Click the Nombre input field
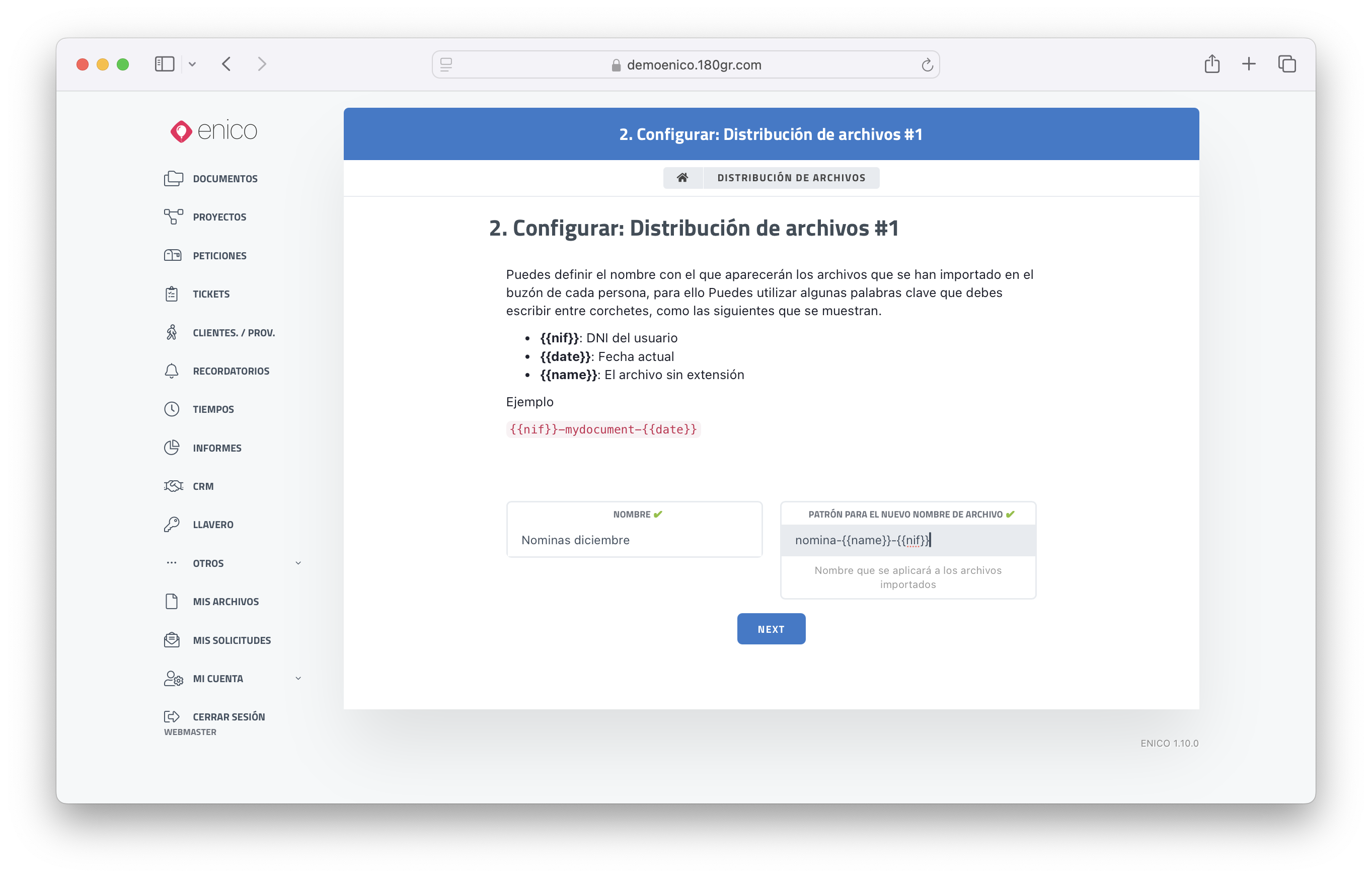 point(634,539)
